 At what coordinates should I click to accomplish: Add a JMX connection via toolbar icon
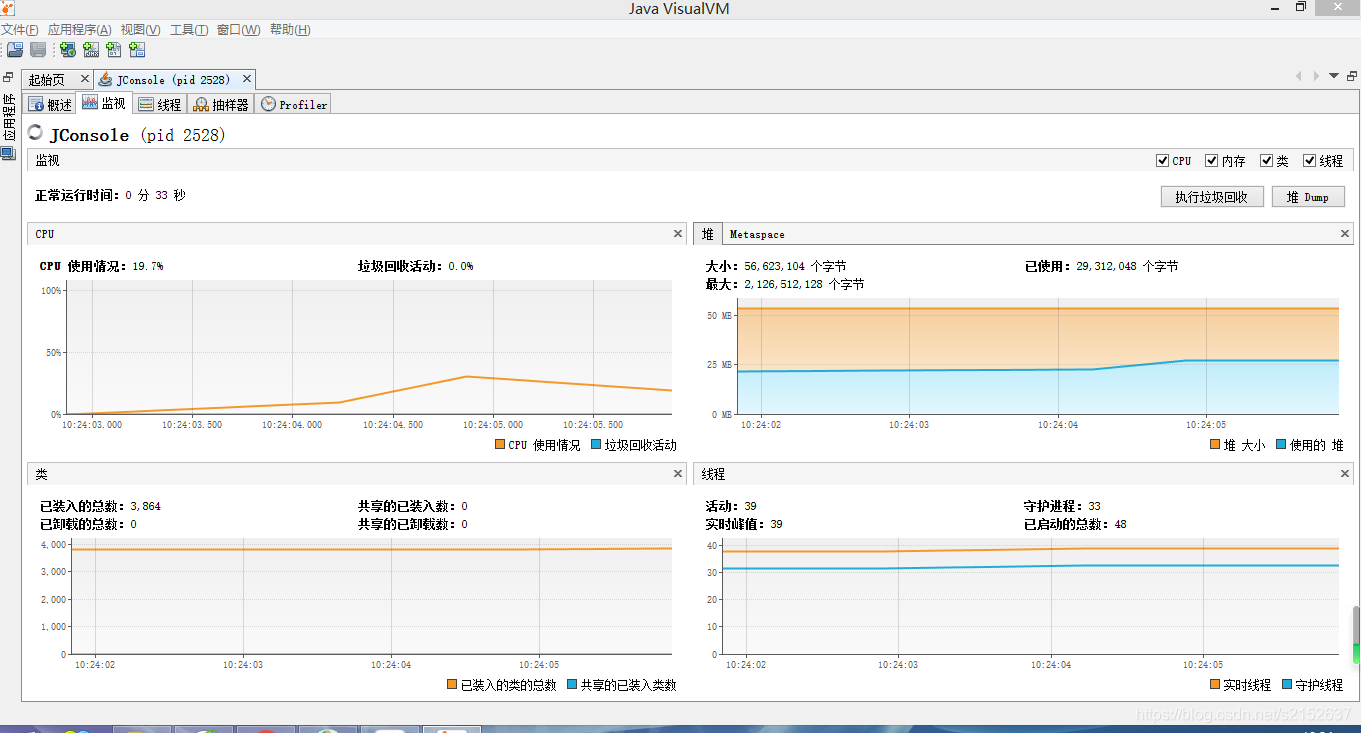click(x=91, y=50)
